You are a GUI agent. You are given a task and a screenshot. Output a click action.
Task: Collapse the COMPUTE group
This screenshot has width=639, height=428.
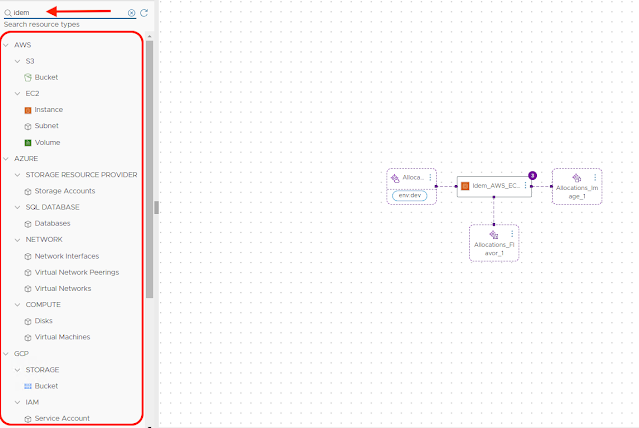(18, 304)
